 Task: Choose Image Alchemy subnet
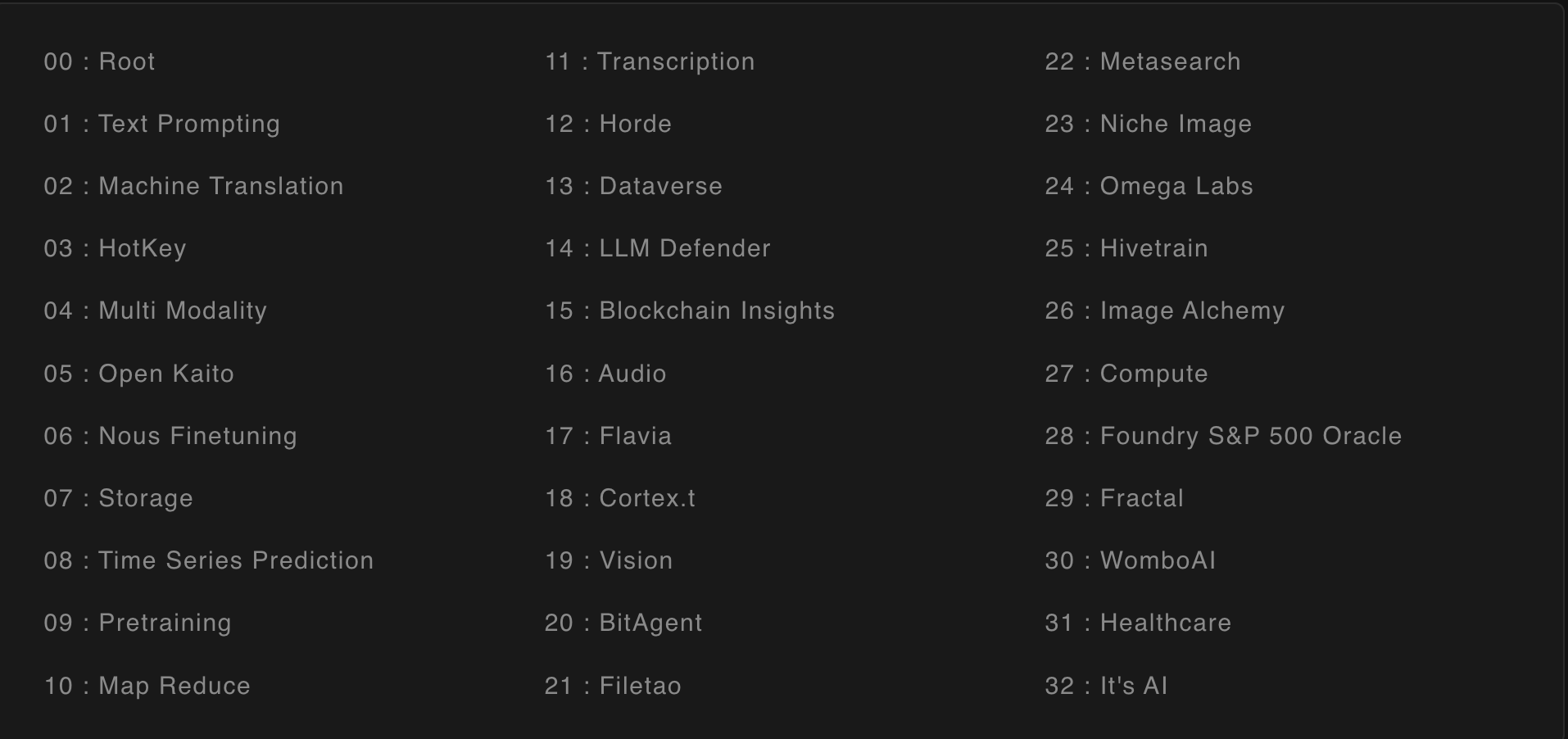(x=1164, y=311)
